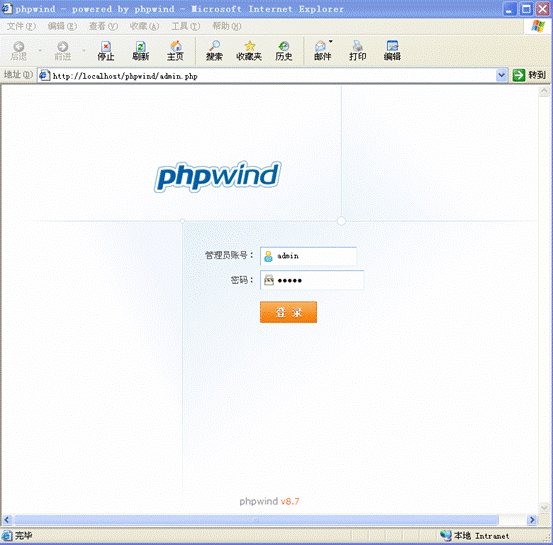
Task: Open the 收藏(A) menu
Action: [x=144, y=26]
